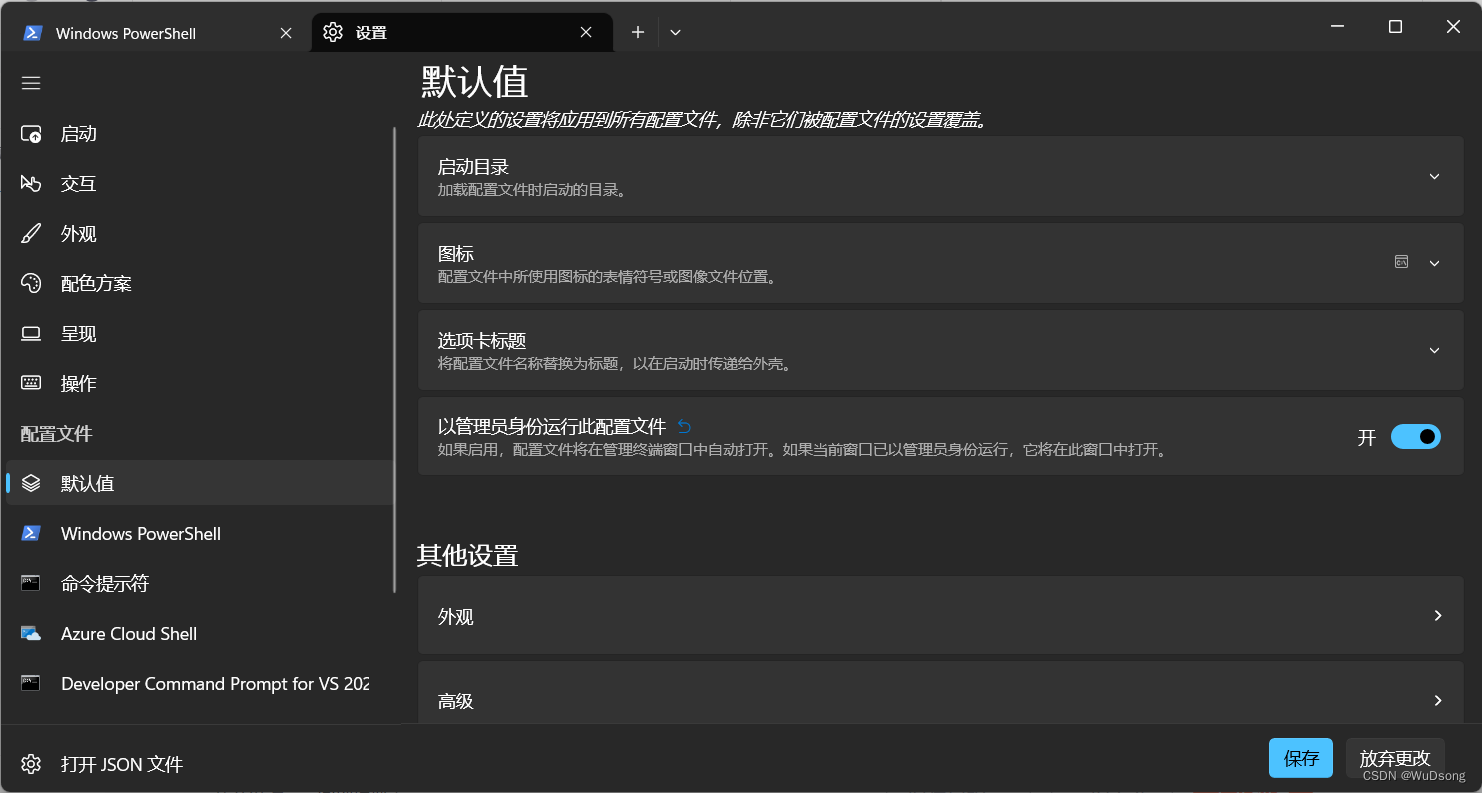This screenshot has width=1482, height=793.
Task: Click the hamburger navigation menu icon
Action: click(31, 82)
